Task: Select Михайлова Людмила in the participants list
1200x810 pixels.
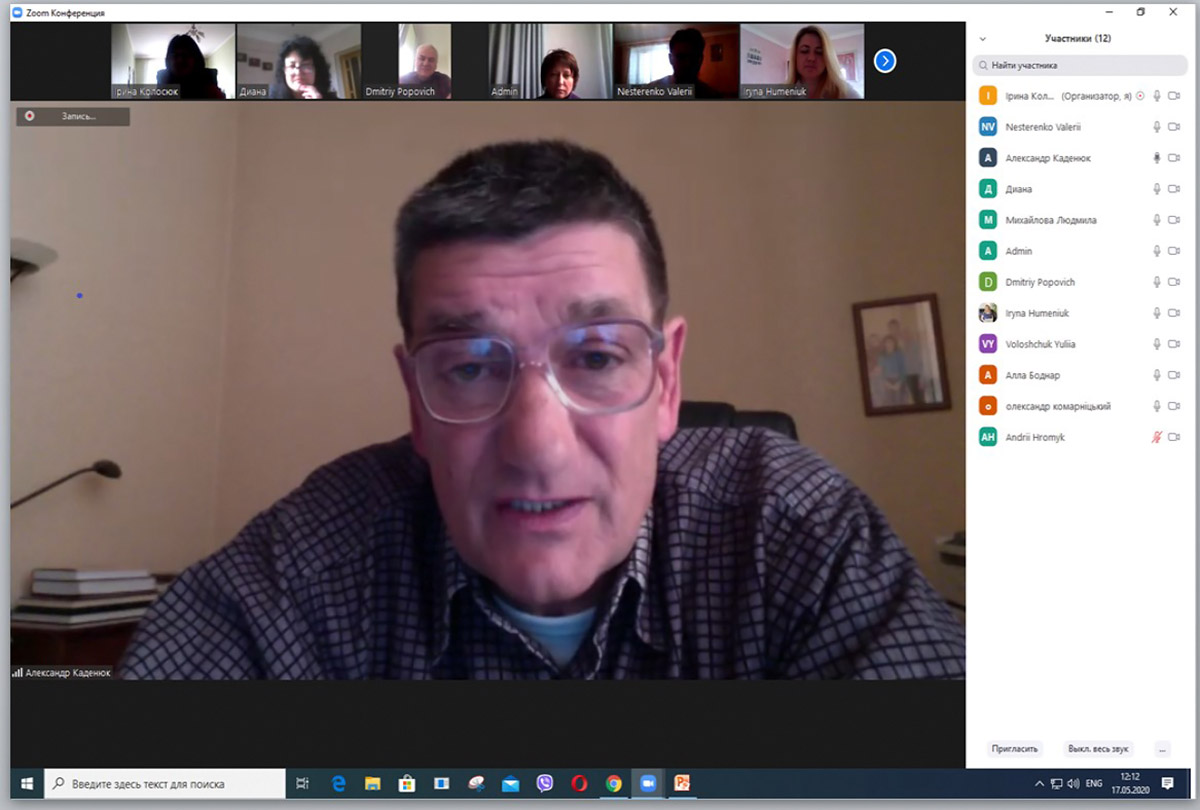Action: point(1050,220)
